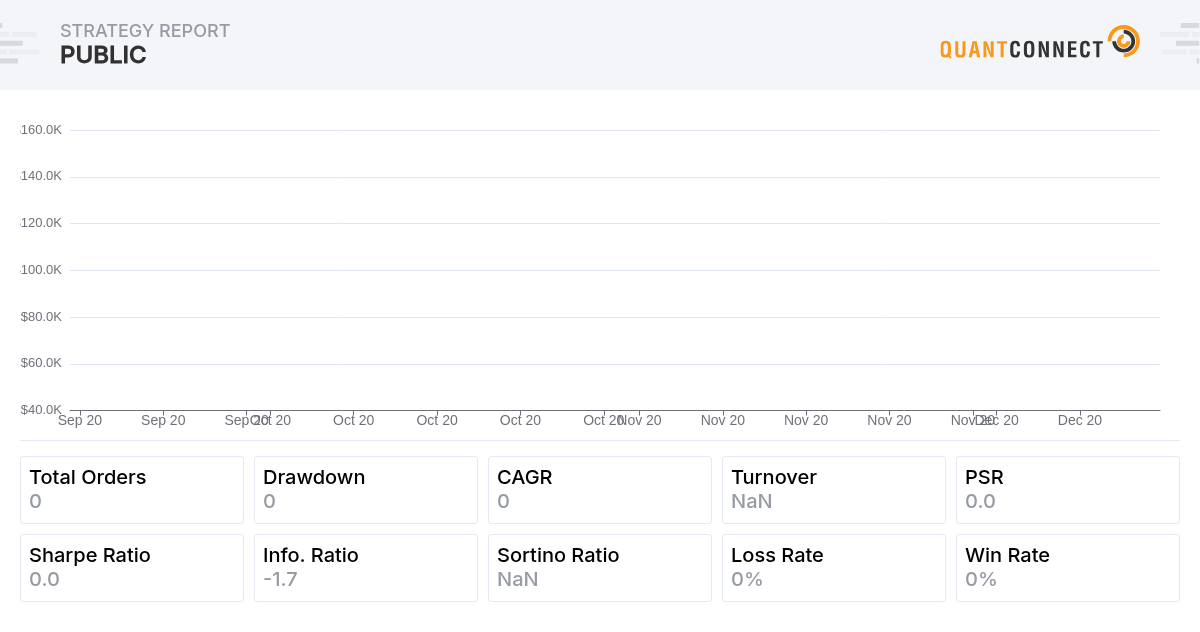Select the 0.0 value under Sharpe Ratio
Viewport: 1200px width, 632px height.
tap(44, 579)
